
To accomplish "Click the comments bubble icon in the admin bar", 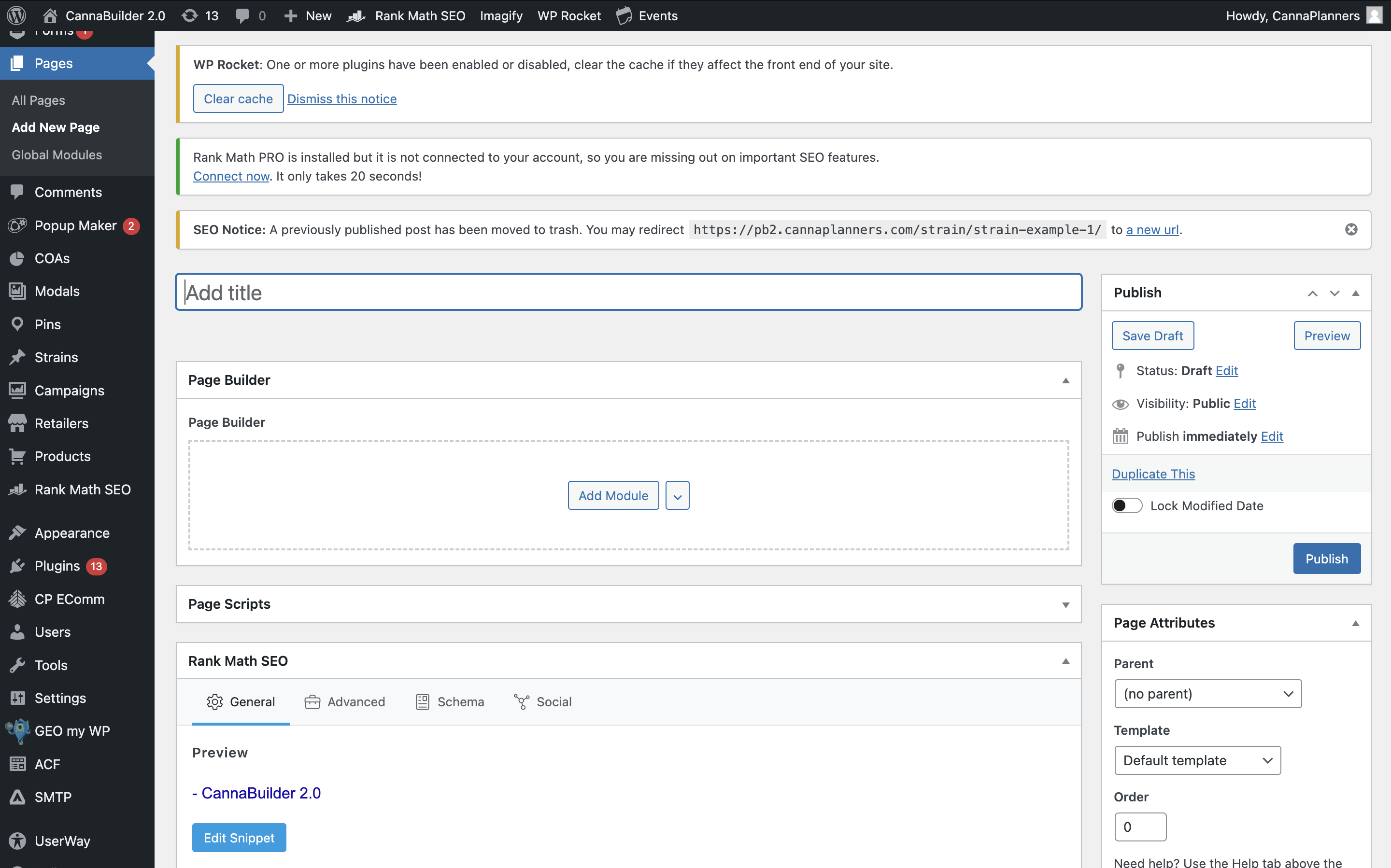I will tap(243, 15).
